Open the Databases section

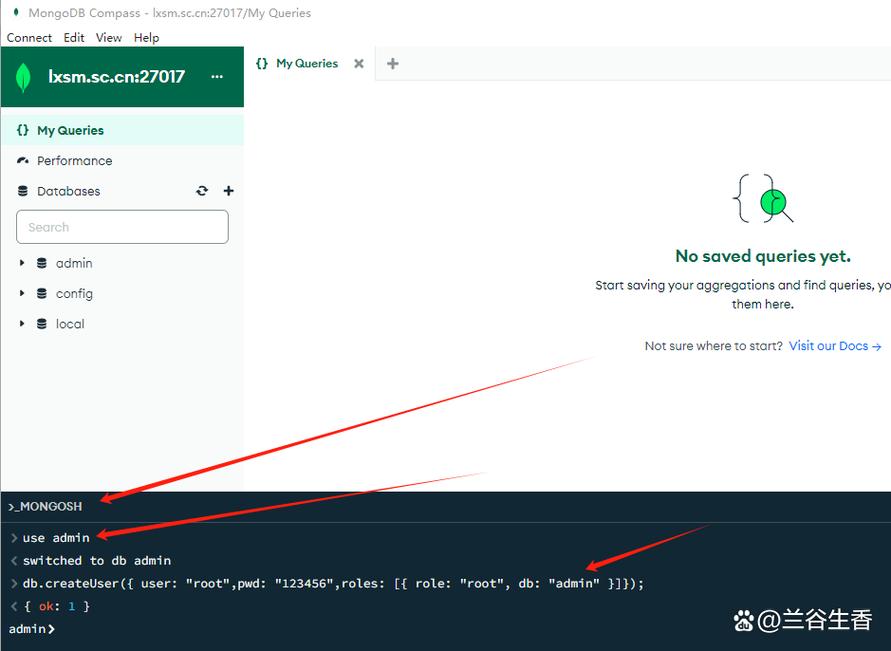coord(68,191)
